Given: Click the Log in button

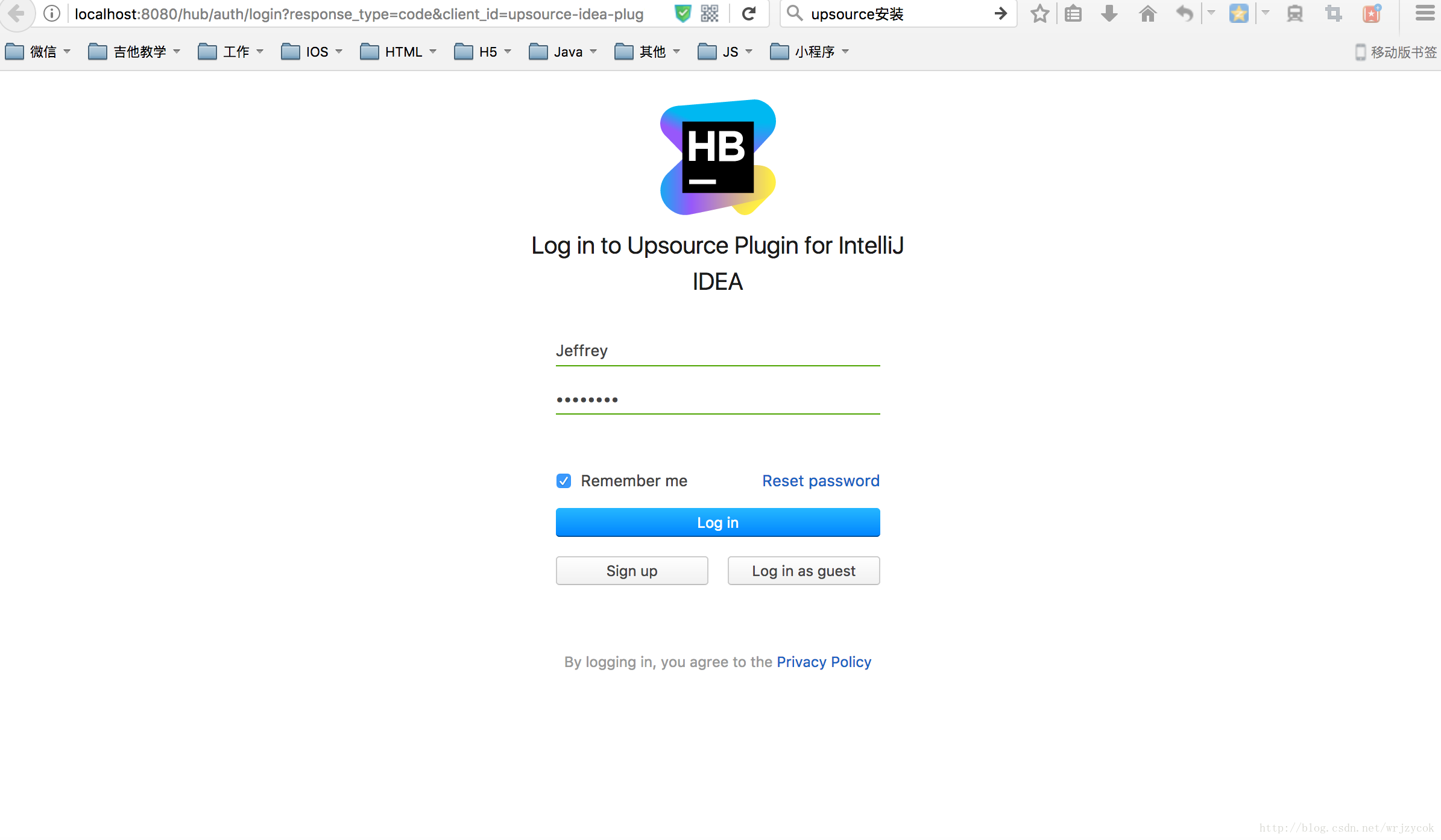Looking at the screenshot, I should point(718,522).
